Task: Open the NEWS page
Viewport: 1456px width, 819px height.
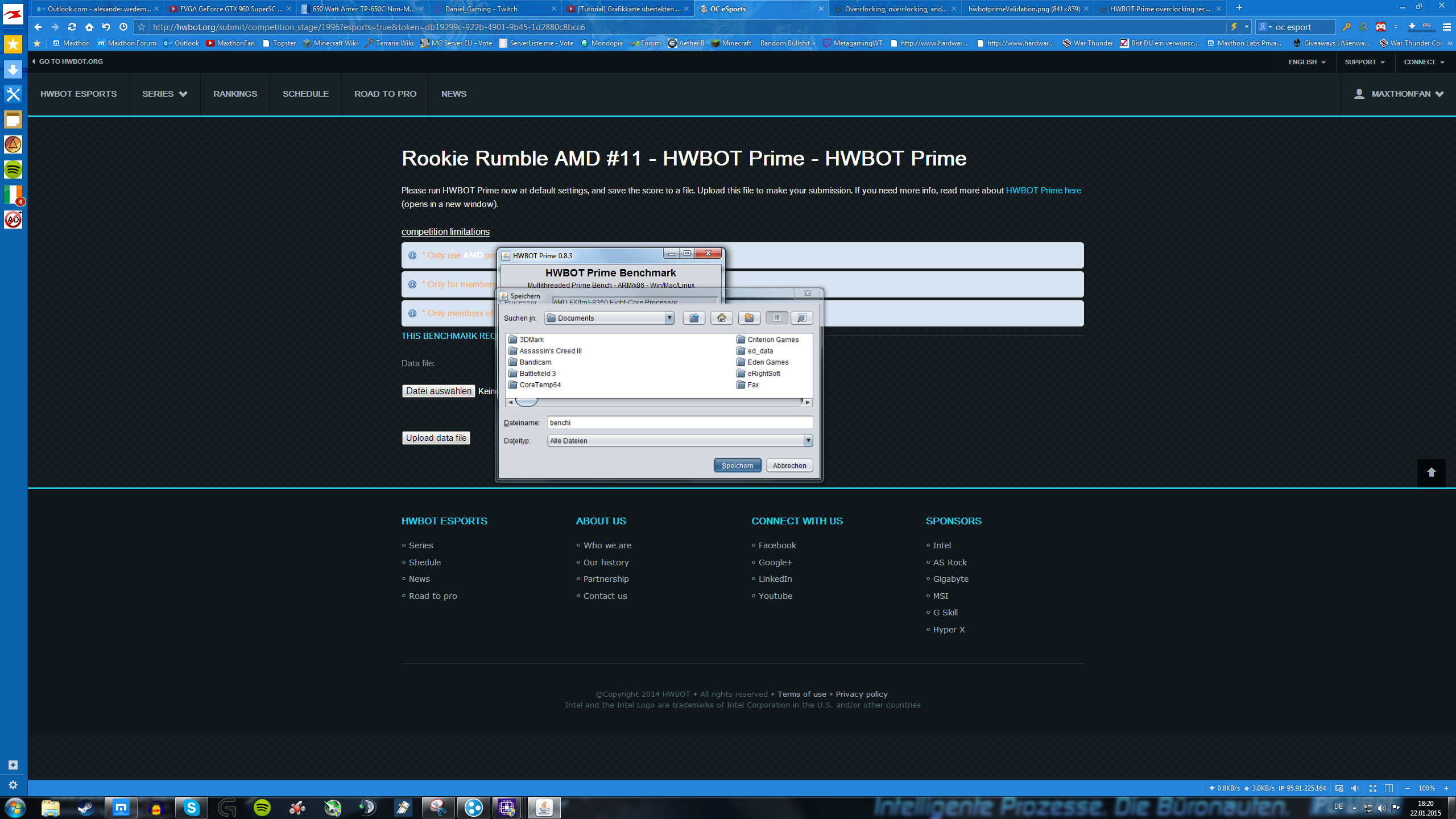Action: tap(453, 94)
